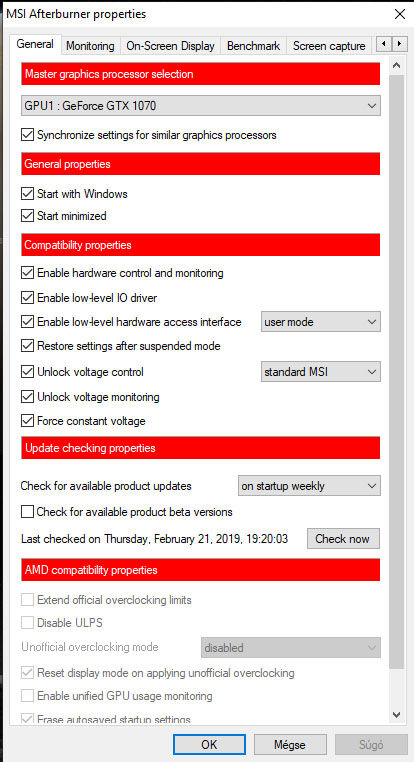Open the On-Screen Display tab
The height and width of the screenshot is (762, 414).
(x=170, y=46)
